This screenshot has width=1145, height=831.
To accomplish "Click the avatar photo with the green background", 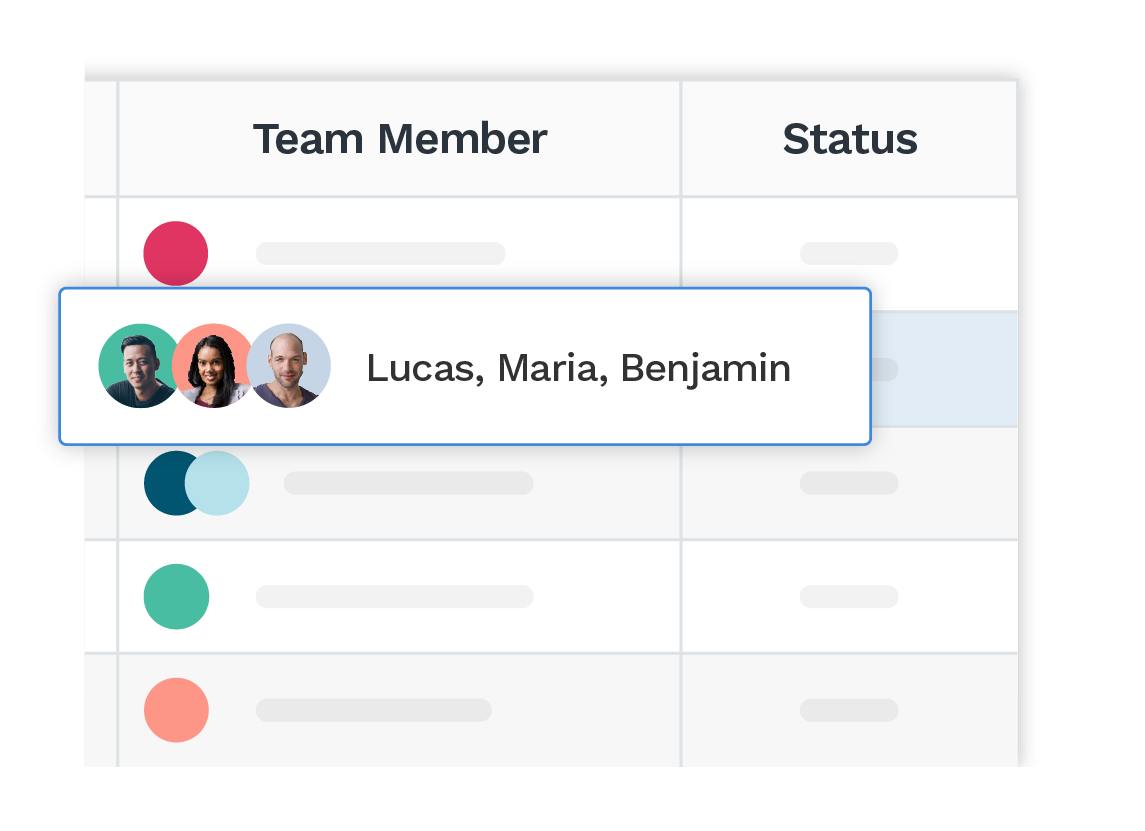I will [x=139, y=366].
